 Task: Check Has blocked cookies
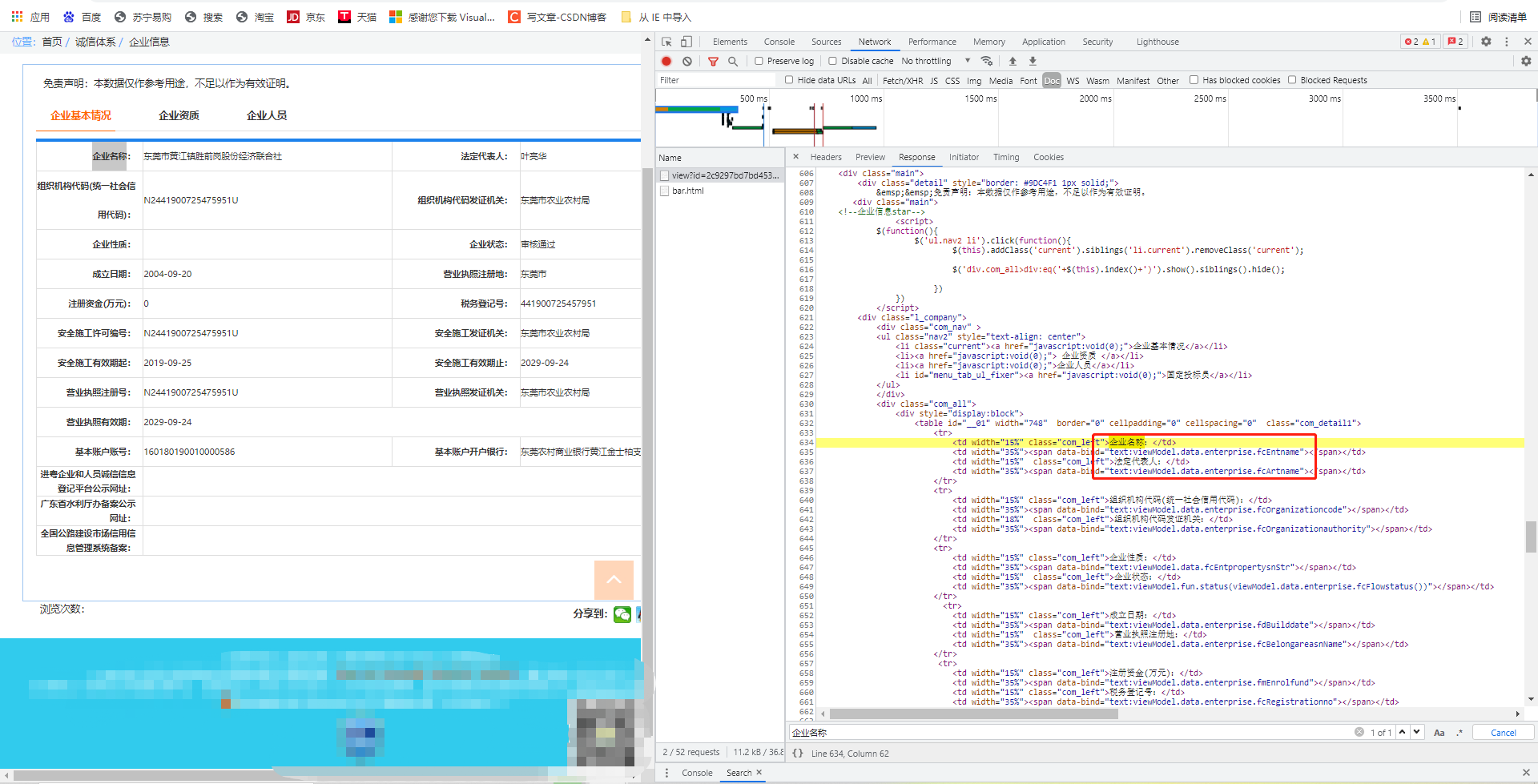1194,80
